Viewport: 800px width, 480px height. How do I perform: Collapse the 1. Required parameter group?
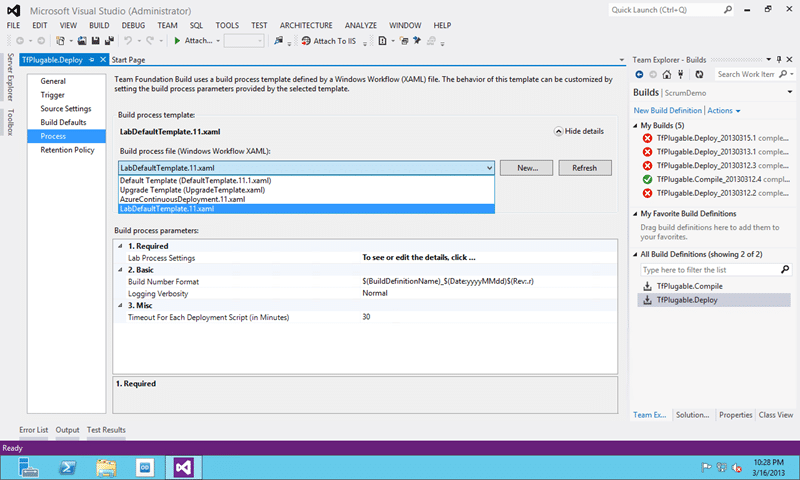click(x=120, y=246)
